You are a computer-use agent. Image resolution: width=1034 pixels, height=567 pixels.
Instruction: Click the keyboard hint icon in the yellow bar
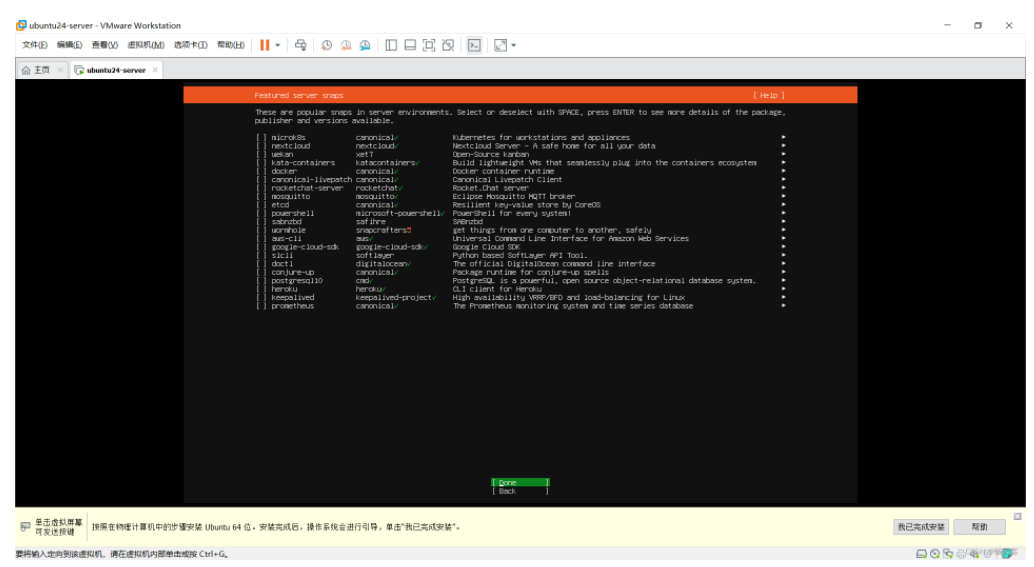(25, 527)
